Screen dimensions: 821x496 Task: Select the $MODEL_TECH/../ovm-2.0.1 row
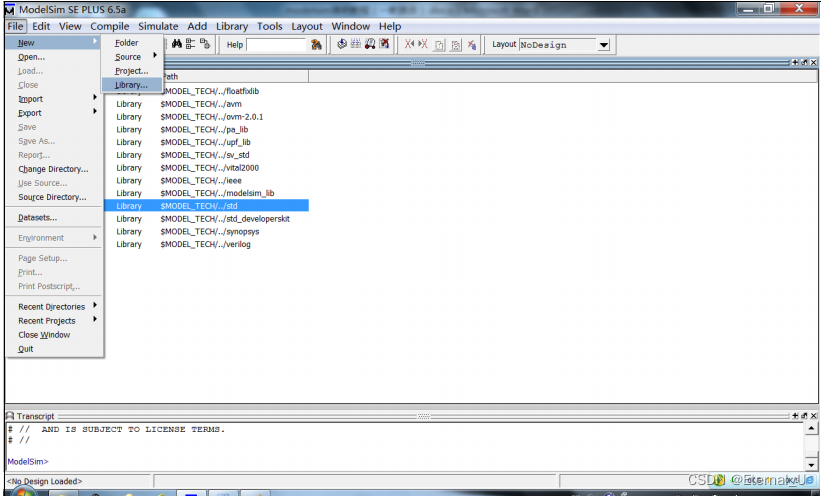(x=206, y=117)
